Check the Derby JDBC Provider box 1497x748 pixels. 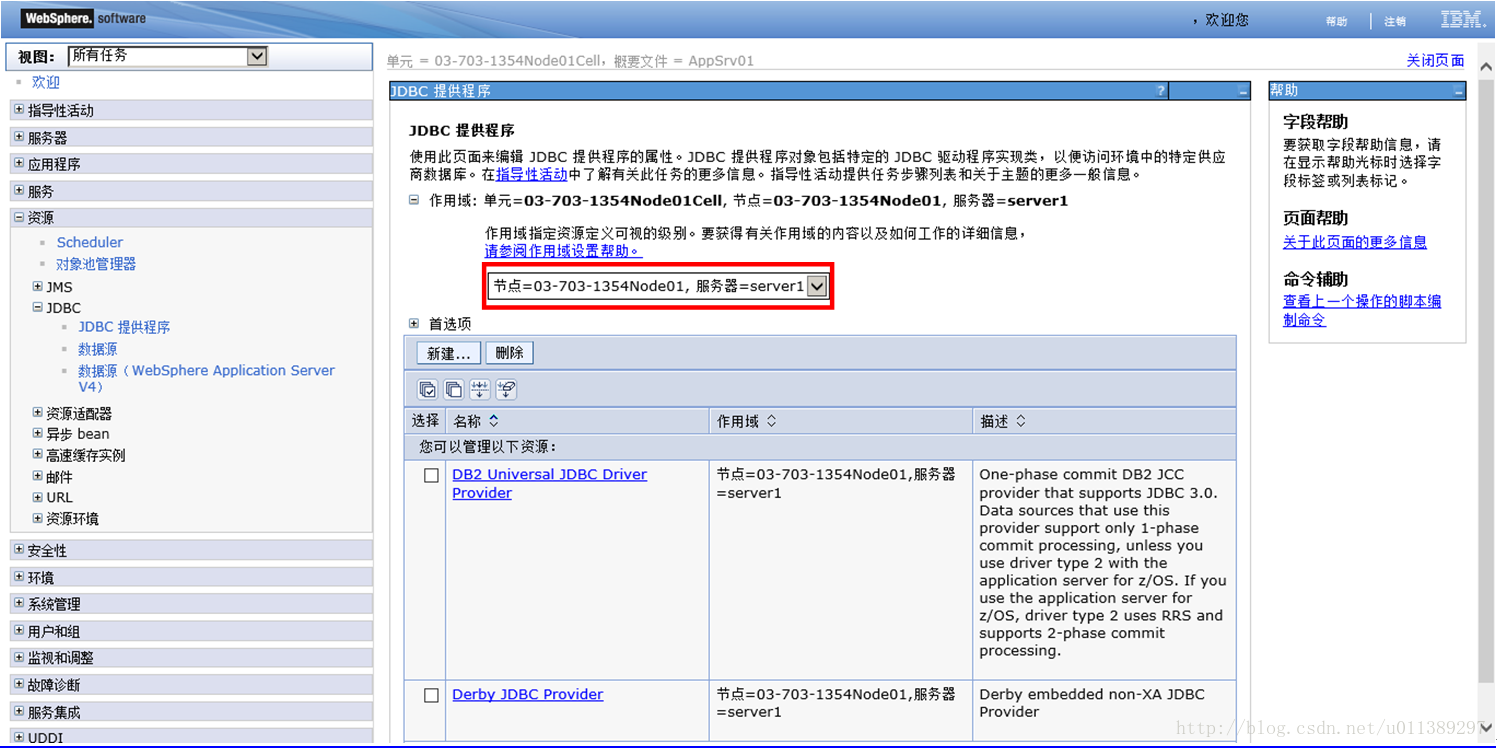(x=431, y=695)
